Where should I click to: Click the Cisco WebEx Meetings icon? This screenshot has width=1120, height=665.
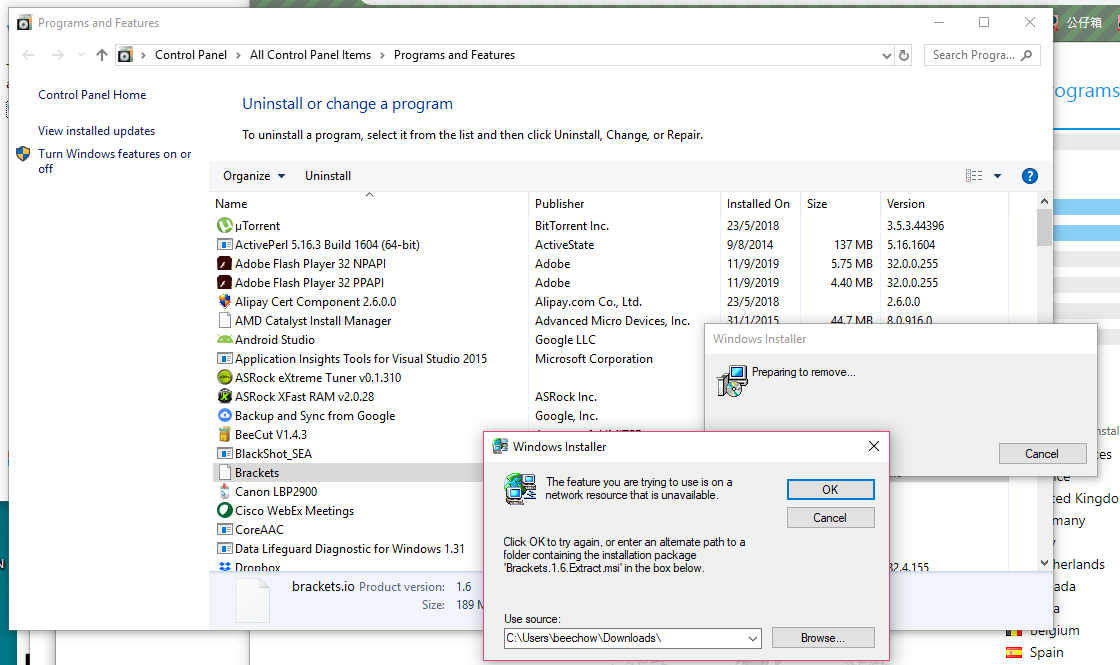224,511
